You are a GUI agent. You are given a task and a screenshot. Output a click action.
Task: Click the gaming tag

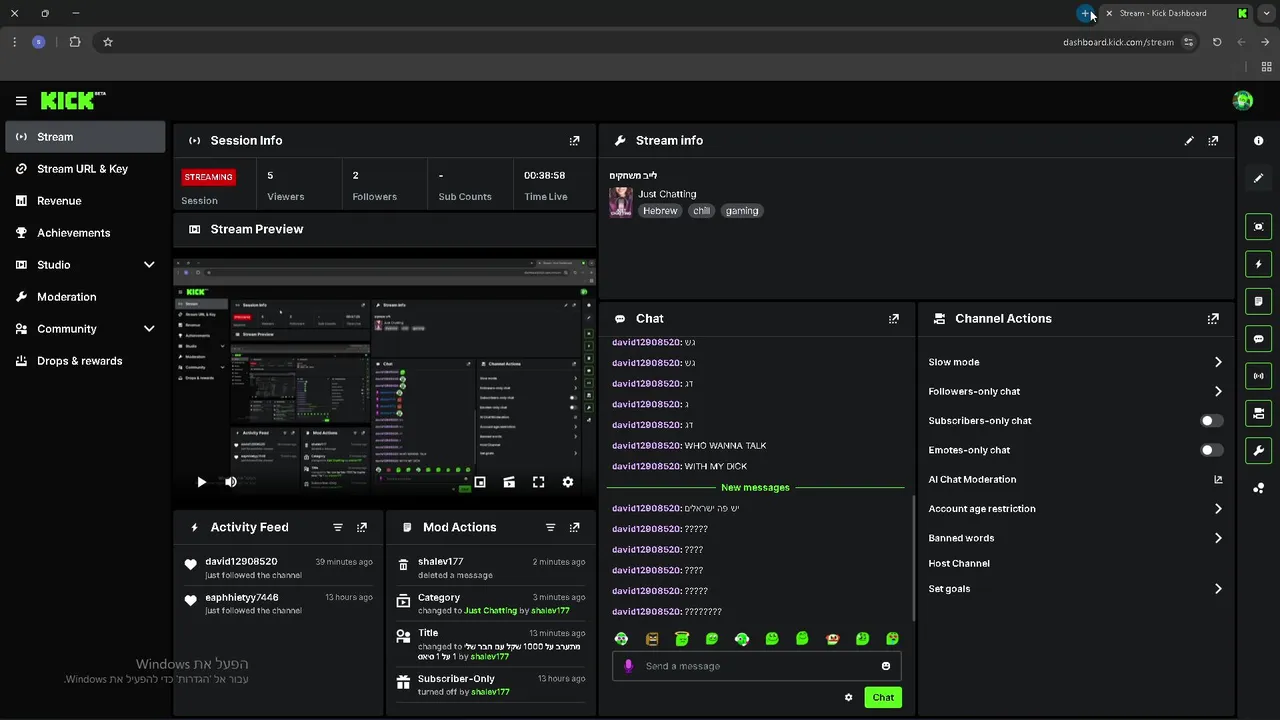coord(742,211)
